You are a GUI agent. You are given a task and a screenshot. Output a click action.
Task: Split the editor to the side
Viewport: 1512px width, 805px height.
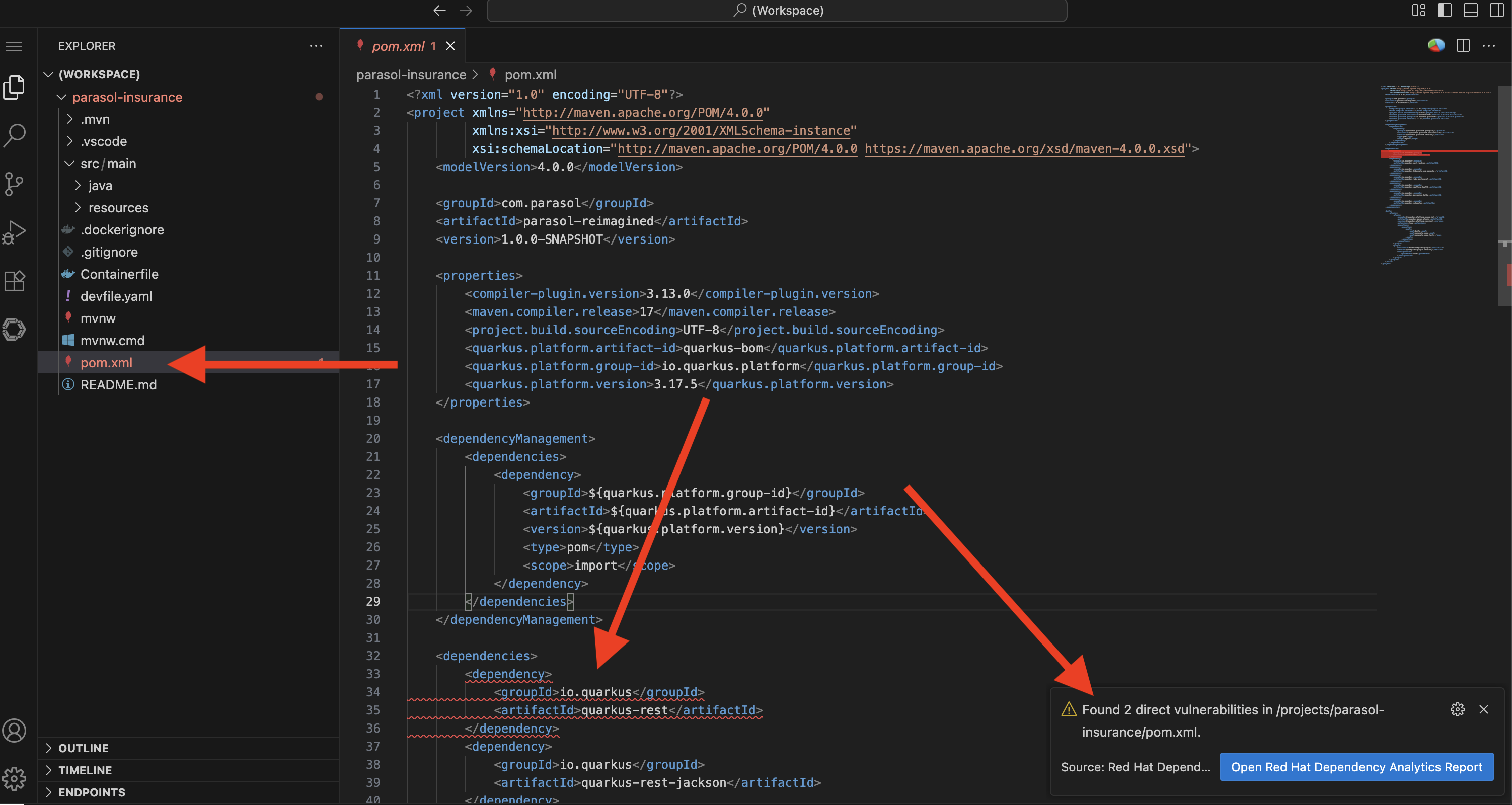[x=1463, y=45]
